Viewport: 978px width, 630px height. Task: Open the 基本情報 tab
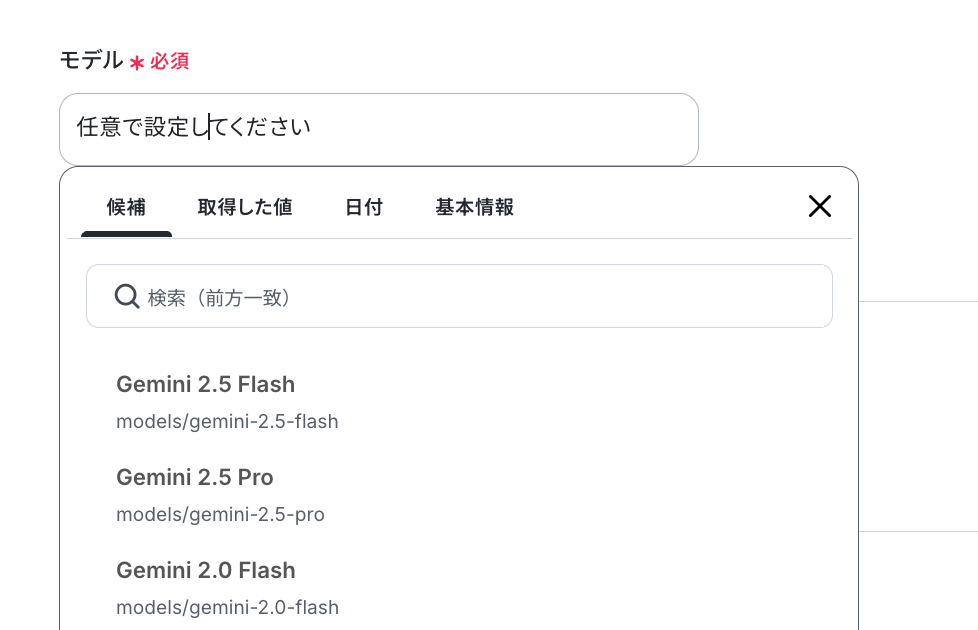coord(474,207)
